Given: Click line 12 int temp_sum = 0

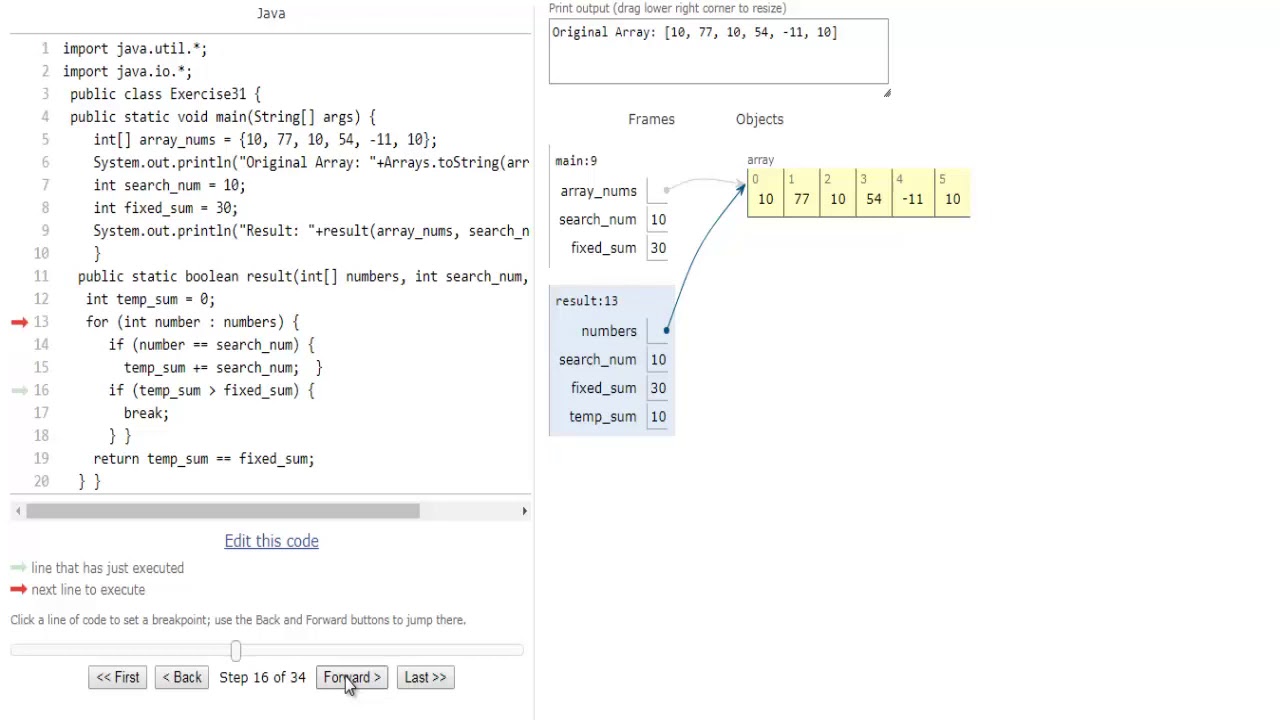Looking at the screenshot, I should click(x=150, y=299).
